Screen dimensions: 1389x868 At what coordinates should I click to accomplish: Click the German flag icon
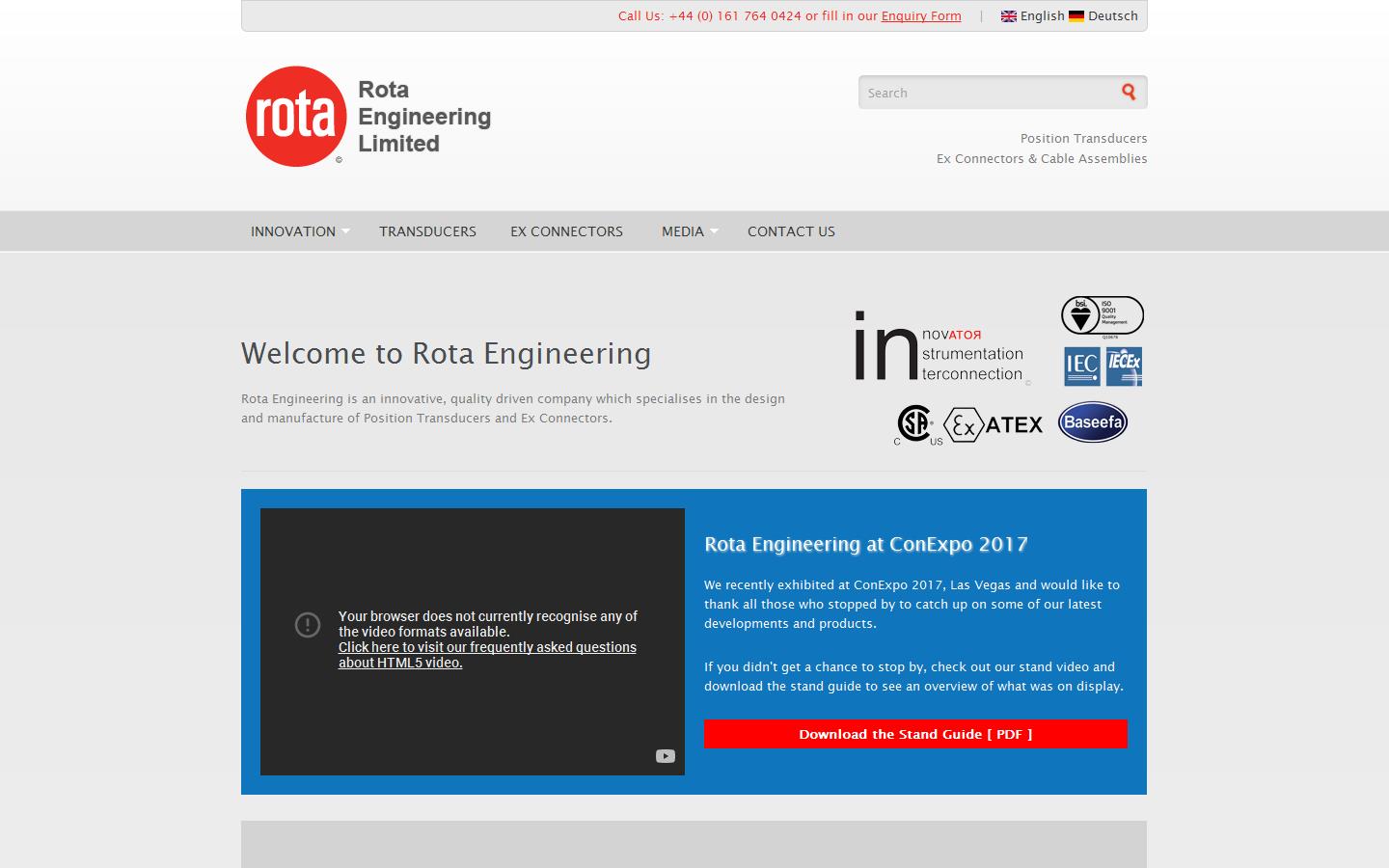pos(1076,16)
